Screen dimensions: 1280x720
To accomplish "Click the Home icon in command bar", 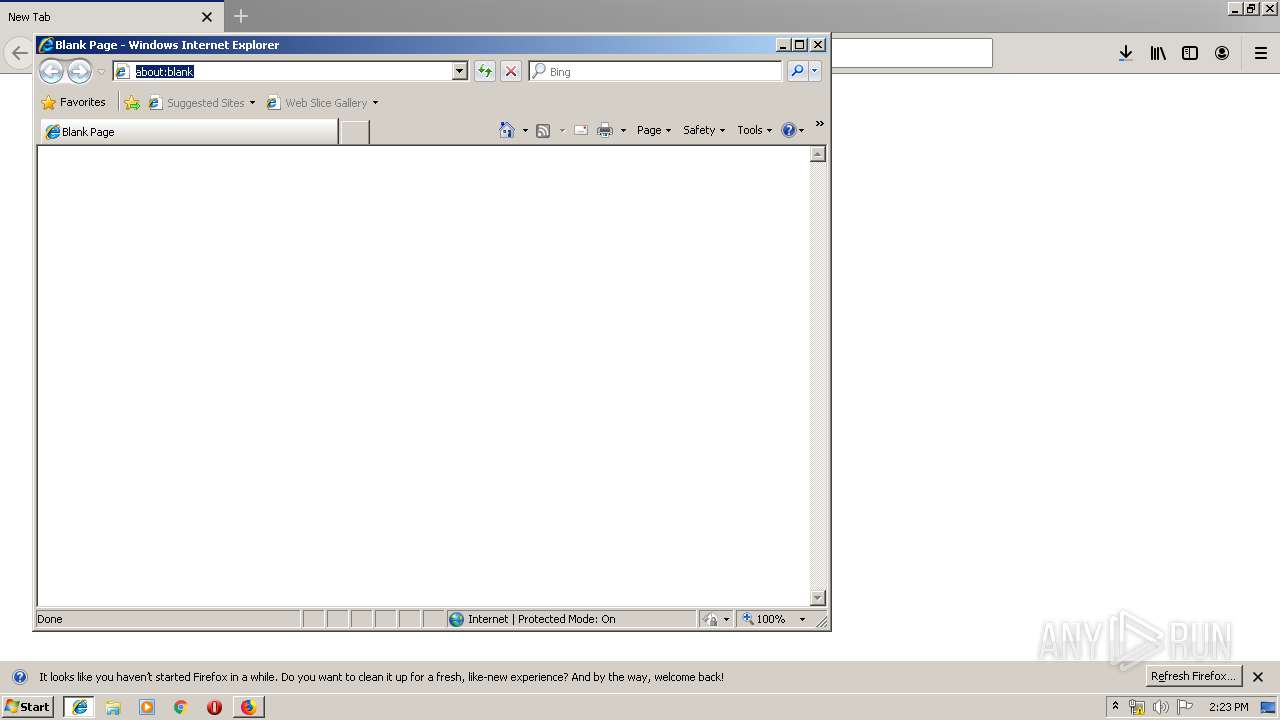I will [507, 130].
